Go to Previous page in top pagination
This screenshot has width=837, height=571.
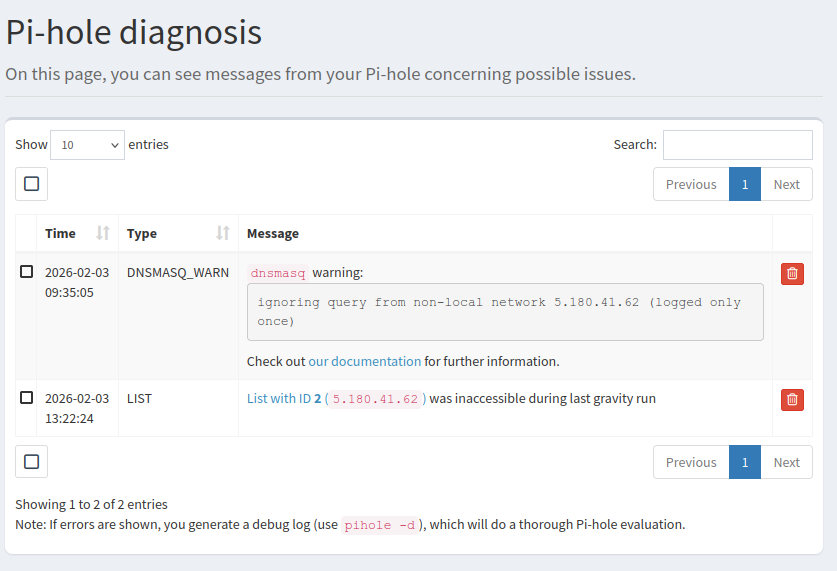691,184
